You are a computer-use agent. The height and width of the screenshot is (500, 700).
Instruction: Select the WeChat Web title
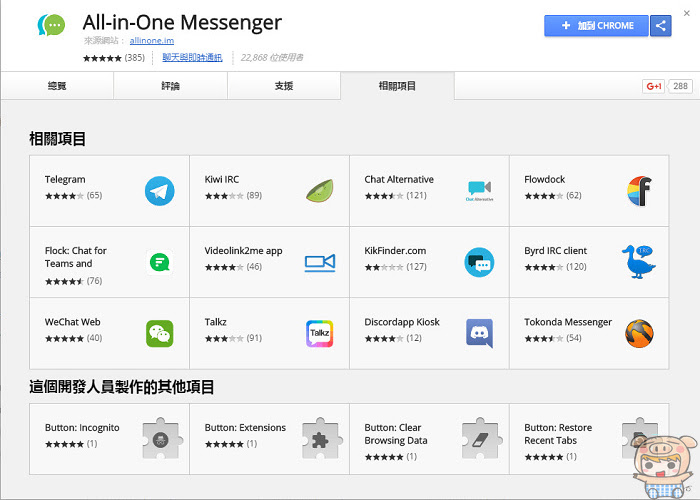point(72,322)
